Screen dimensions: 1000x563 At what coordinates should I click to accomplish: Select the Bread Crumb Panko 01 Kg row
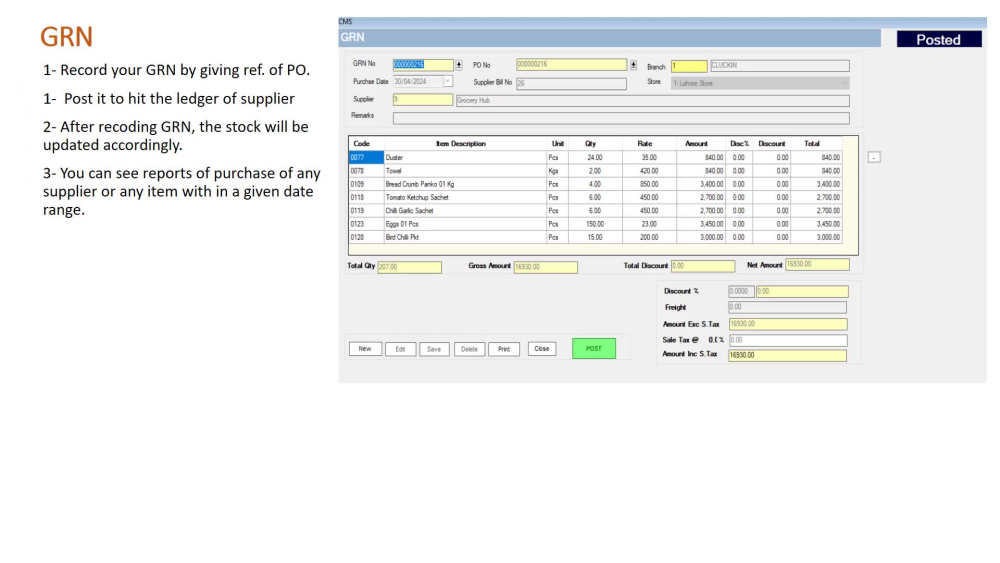pos(596,184)
